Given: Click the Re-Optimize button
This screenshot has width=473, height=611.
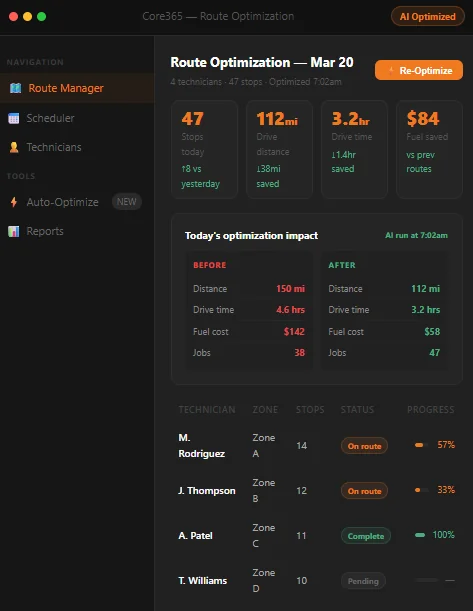Looking at the screenshot, I should pos(419,70).
